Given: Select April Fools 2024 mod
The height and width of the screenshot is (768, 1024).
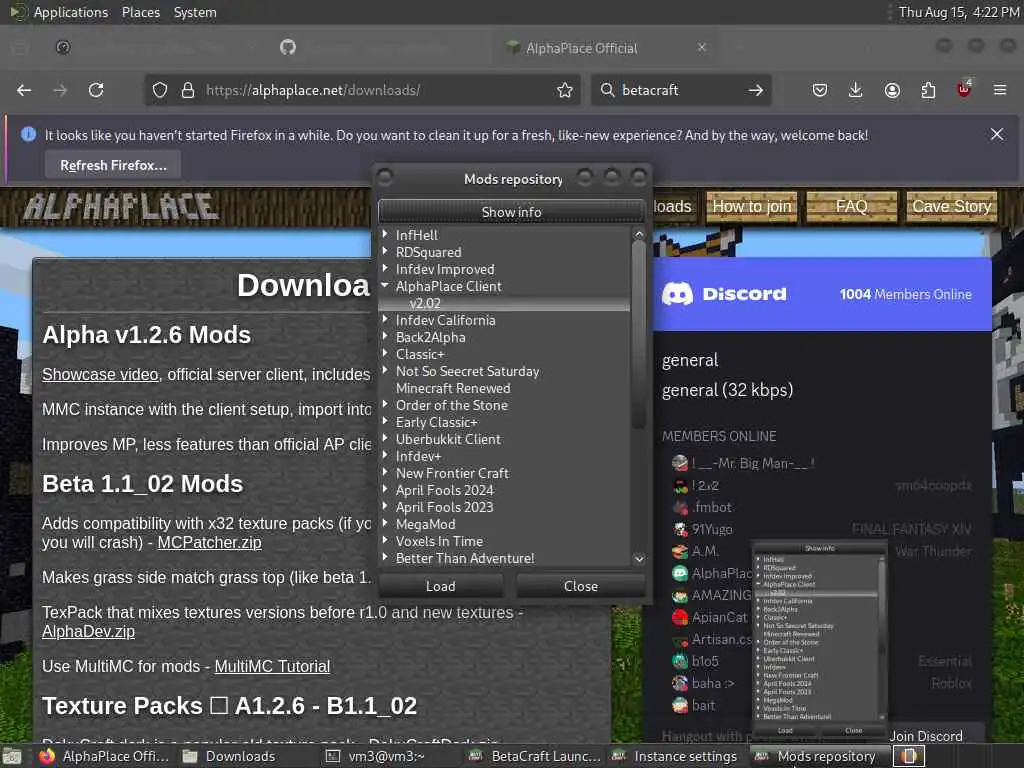Looking at the screenshot, I should pos(445,490).
